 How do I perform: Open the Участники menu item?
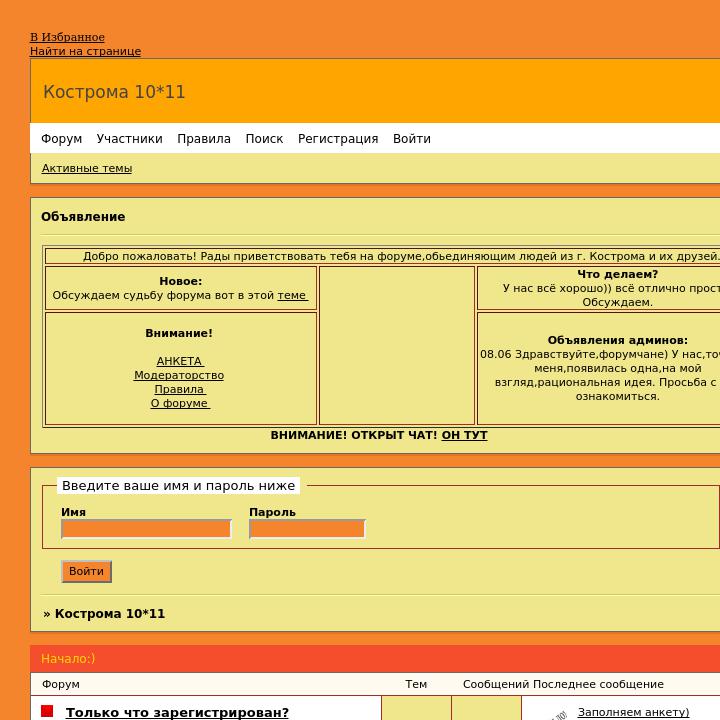coord(129,139)
